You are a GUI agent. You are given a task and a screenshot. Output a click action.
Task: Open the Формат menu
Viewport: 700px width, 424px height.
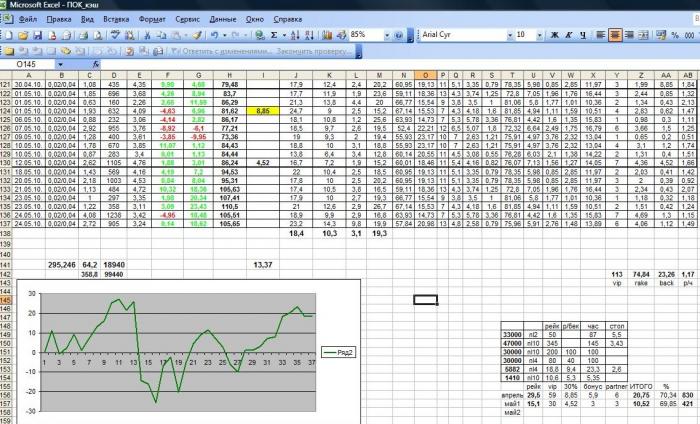152,19
